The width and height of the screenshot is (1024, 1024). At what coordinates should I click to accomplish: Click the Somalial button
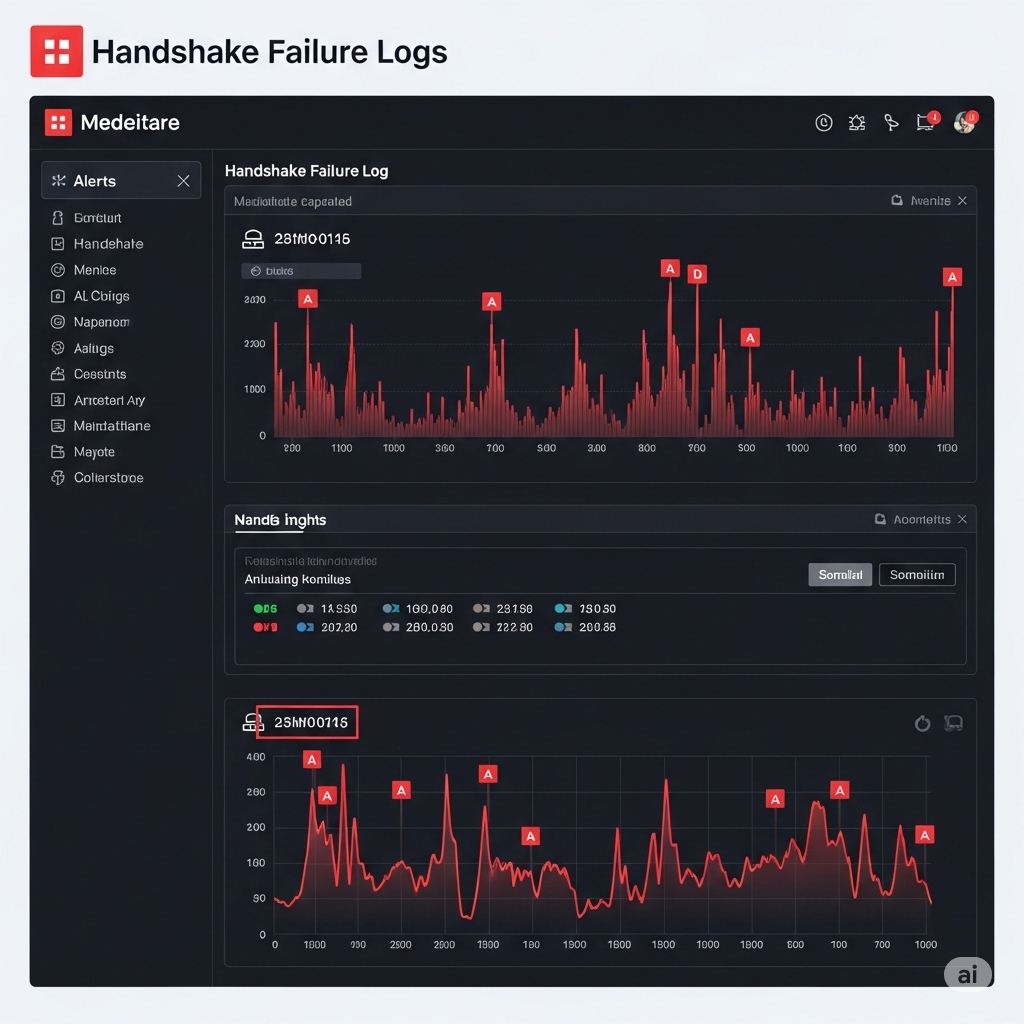click(x=840, y=575)
